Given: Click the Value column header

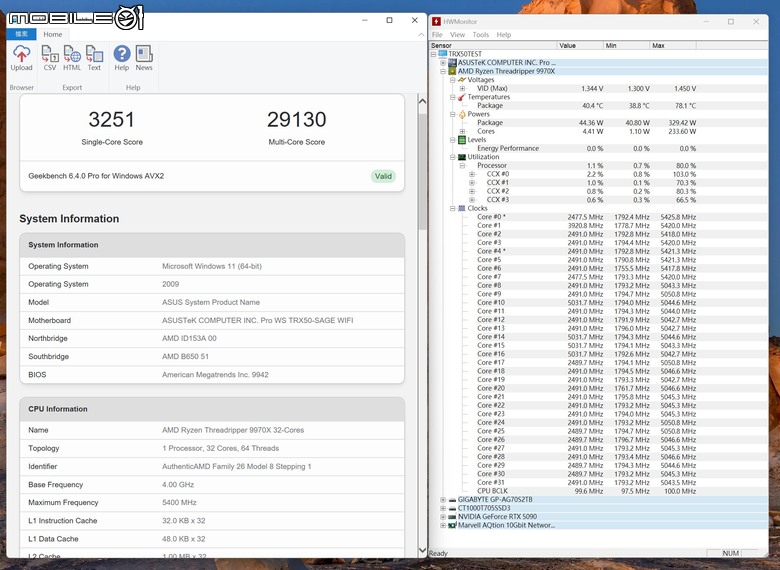Looking at the screenshot, I should 581,45.
